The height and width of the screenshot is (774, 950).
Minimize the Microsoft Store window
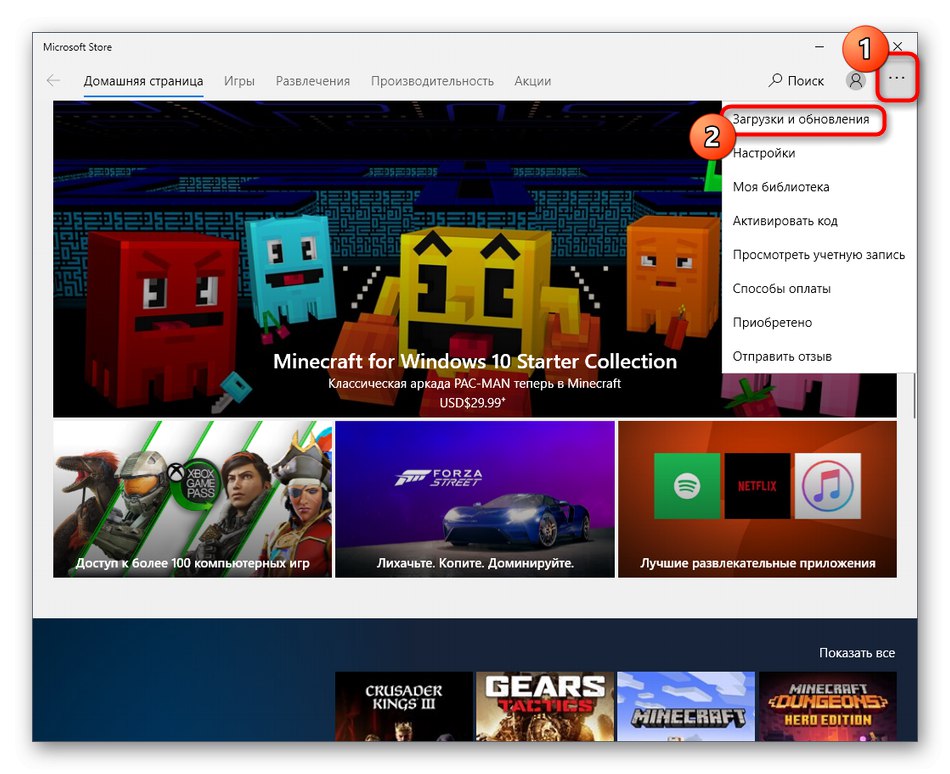[x=819, y=47]
